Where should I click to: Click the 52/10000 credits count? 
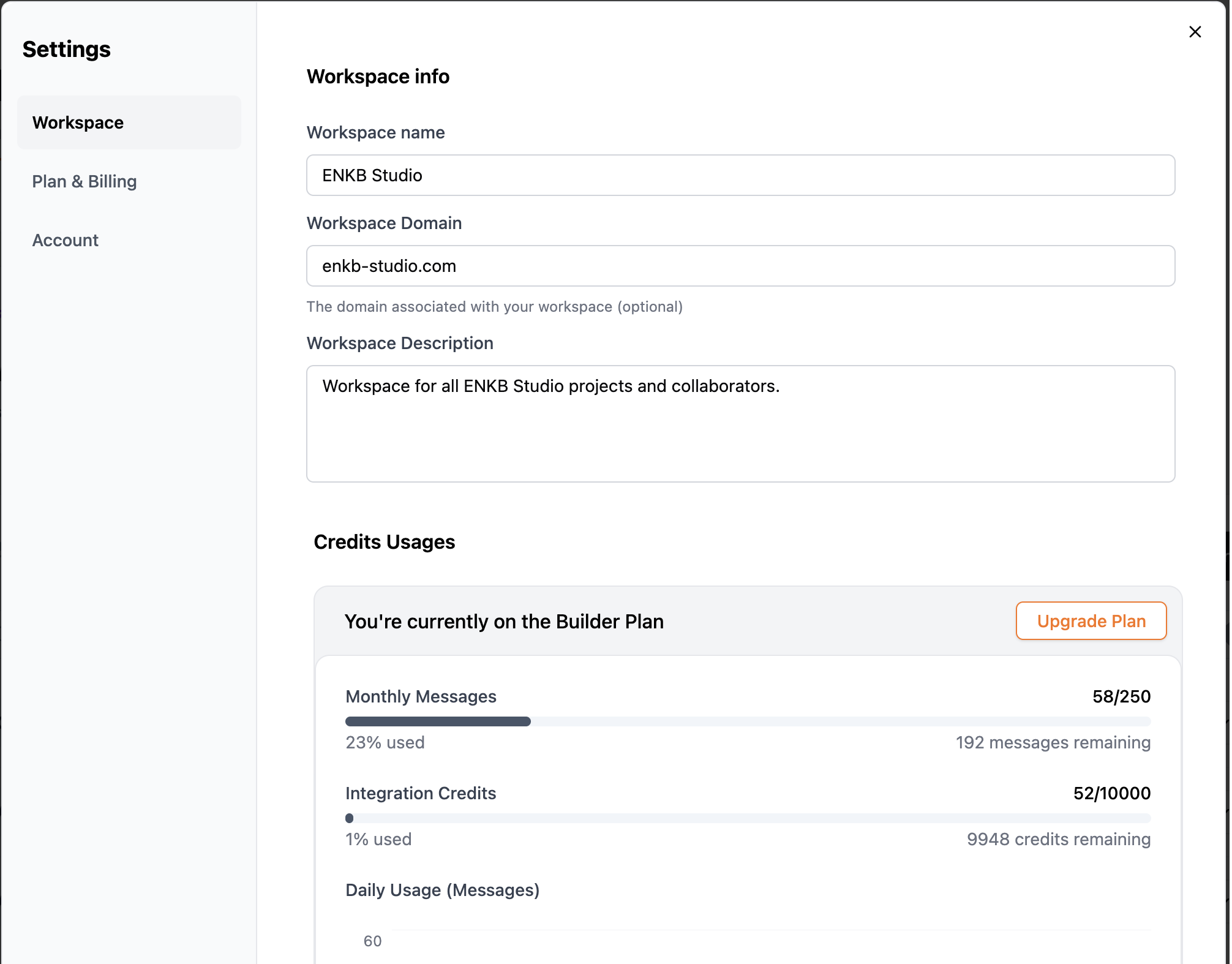tap(1111, 793)
